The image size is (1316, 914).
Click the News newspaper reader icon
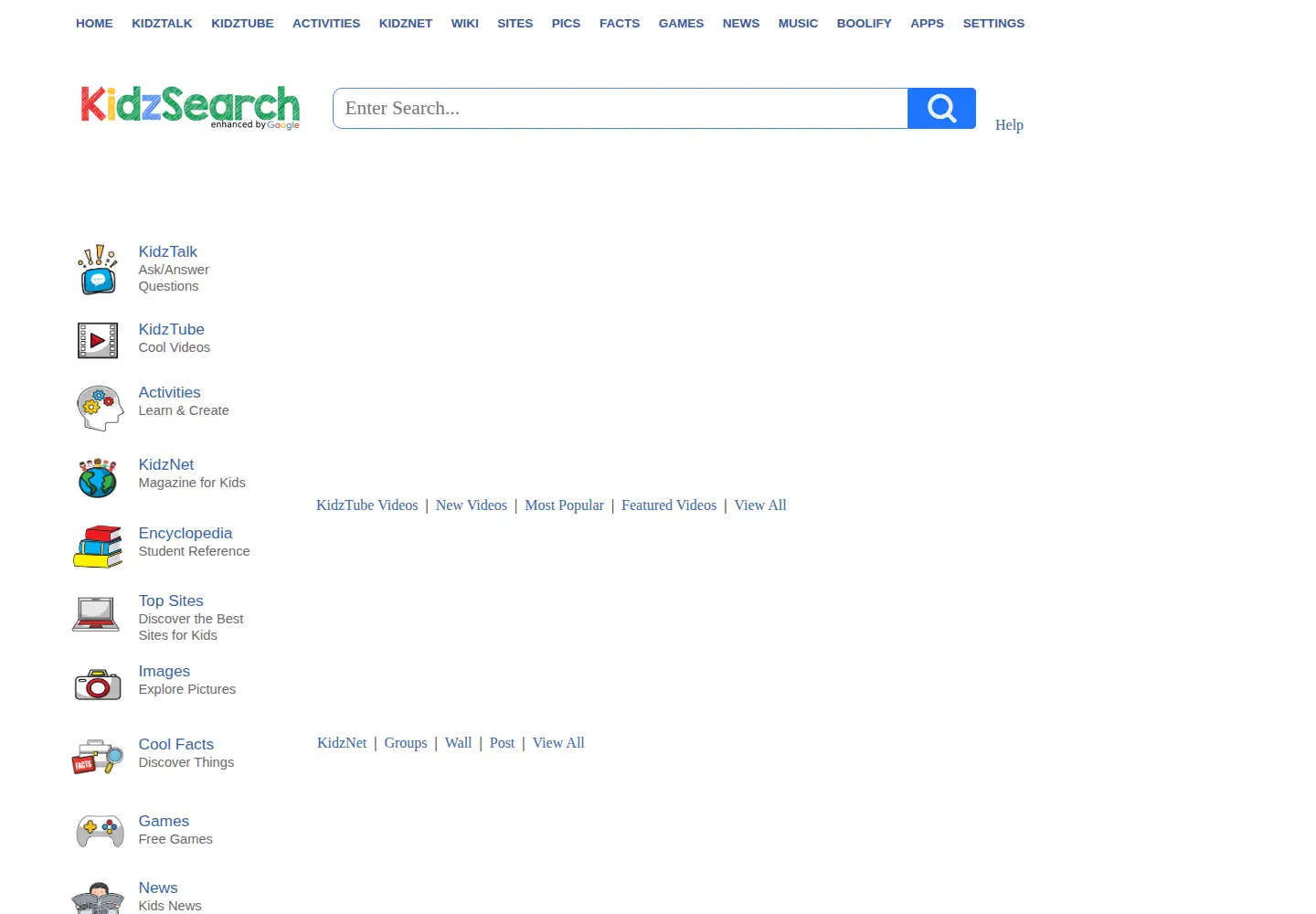pyautogui.click(x=98, y=898)
